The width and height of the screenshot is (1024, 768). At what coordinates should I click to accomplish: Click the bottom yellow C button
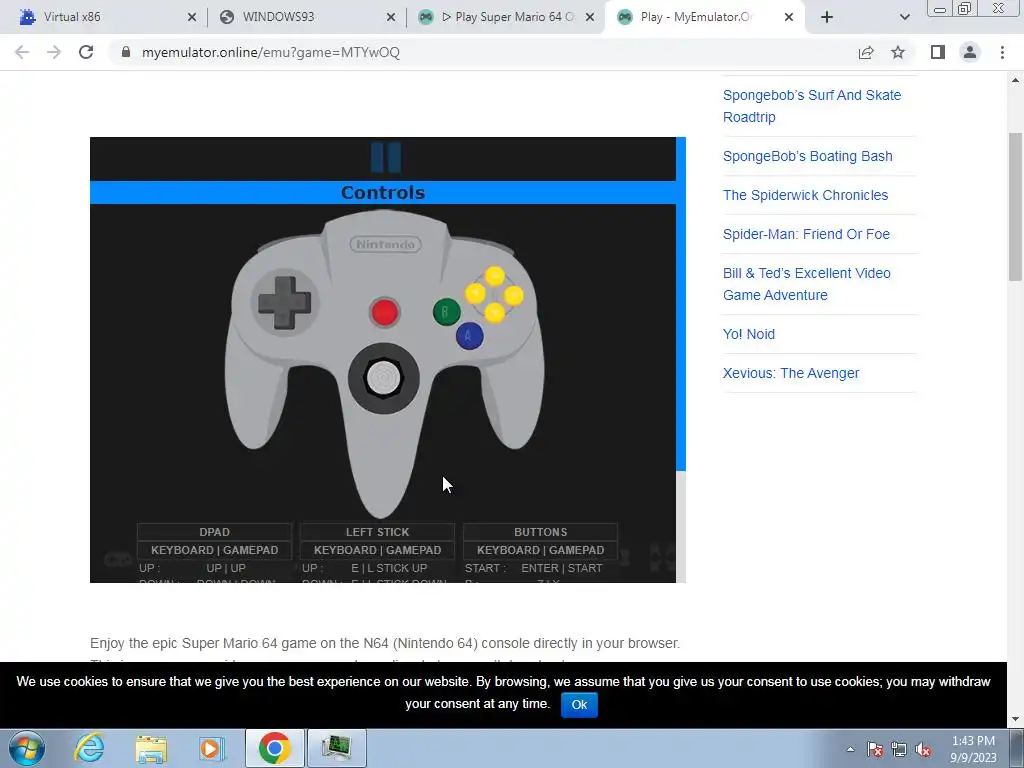pyautogui.click(x=494, y=313)
